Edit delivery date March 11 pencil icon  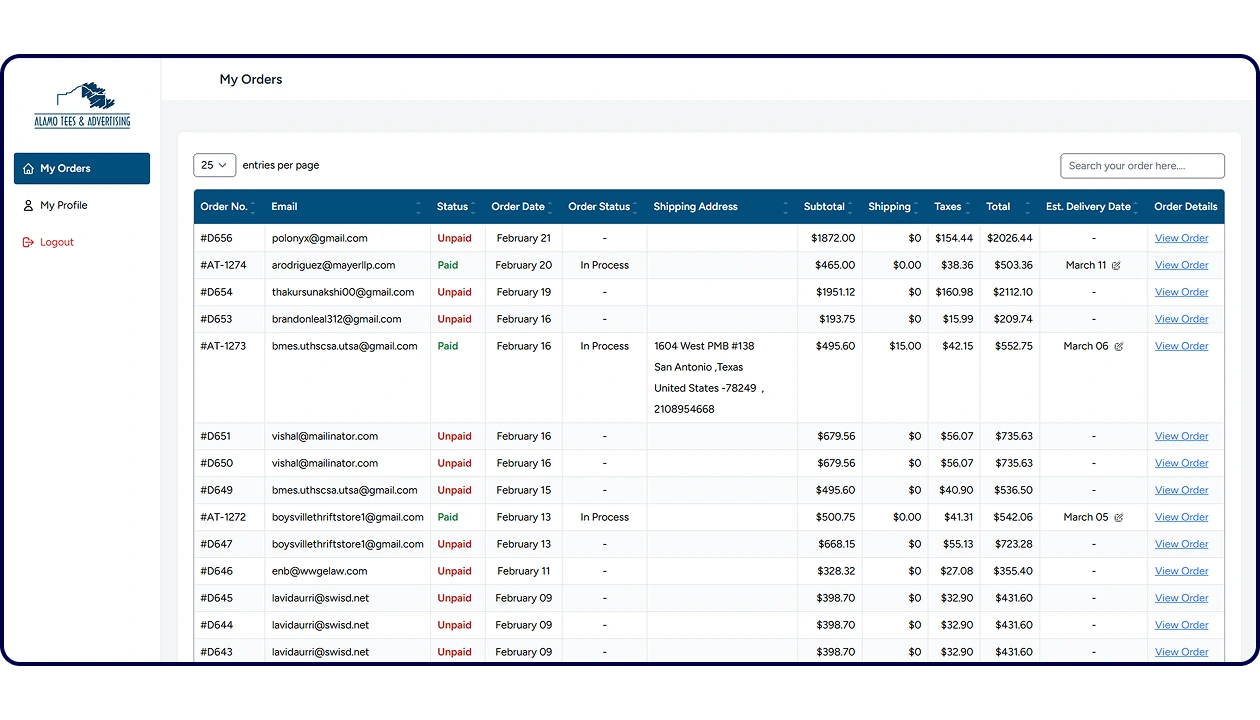1117,266
